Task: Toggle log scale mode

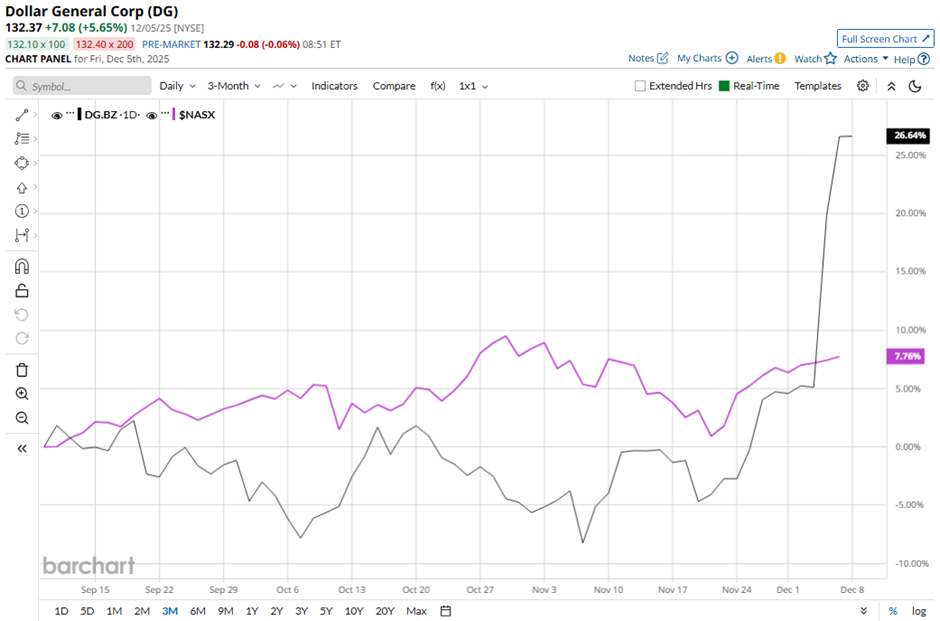Action: [919, 611]
